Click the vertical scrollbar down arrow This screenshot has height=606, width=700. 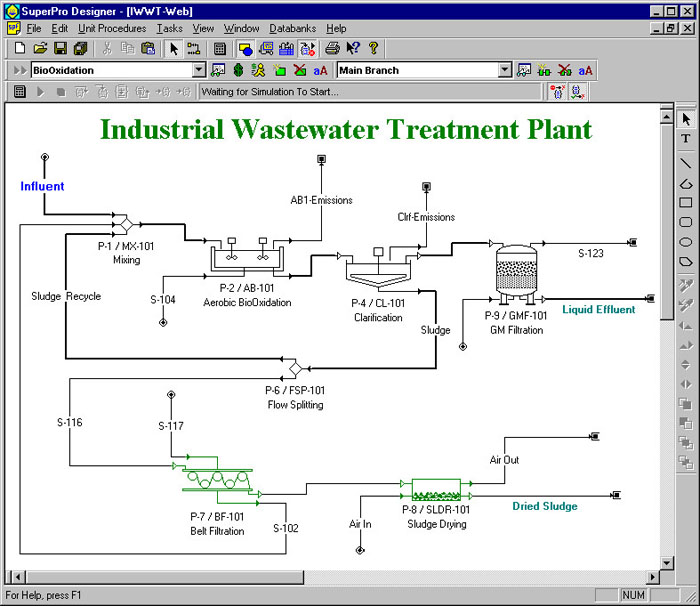pyautogui.click(x=666, y=562)
